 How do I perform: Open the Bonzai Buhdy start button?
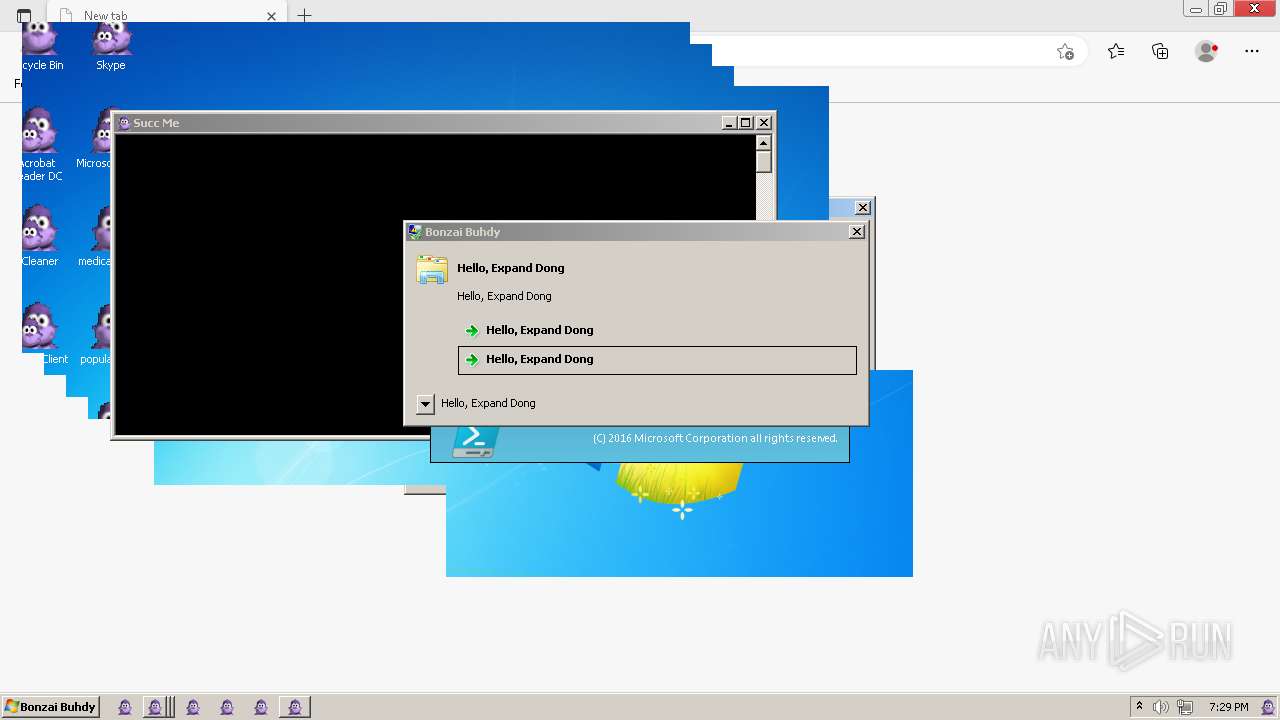[50, 707]
